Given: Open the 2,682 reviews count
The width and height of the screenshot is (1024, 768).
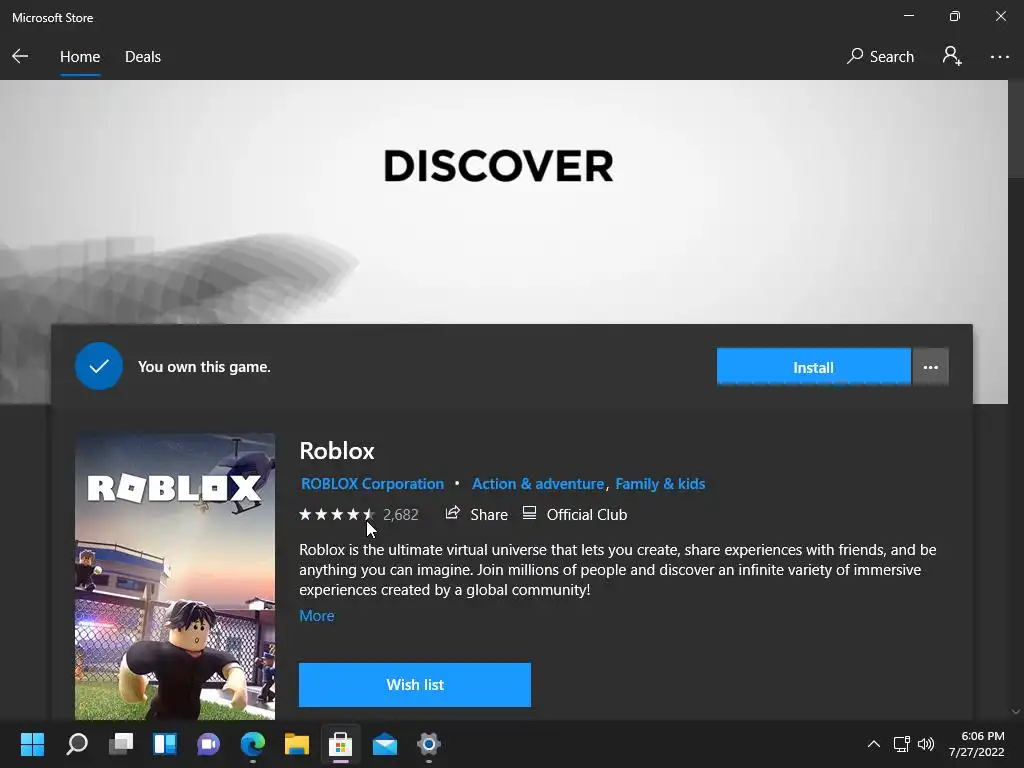Looking at the screenshot, I should click(x=400, y=515).
